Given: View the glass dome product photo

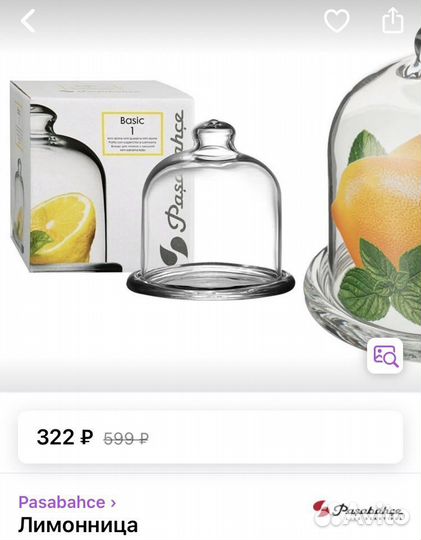Looking at the screenshot, I should pos(211,210).
